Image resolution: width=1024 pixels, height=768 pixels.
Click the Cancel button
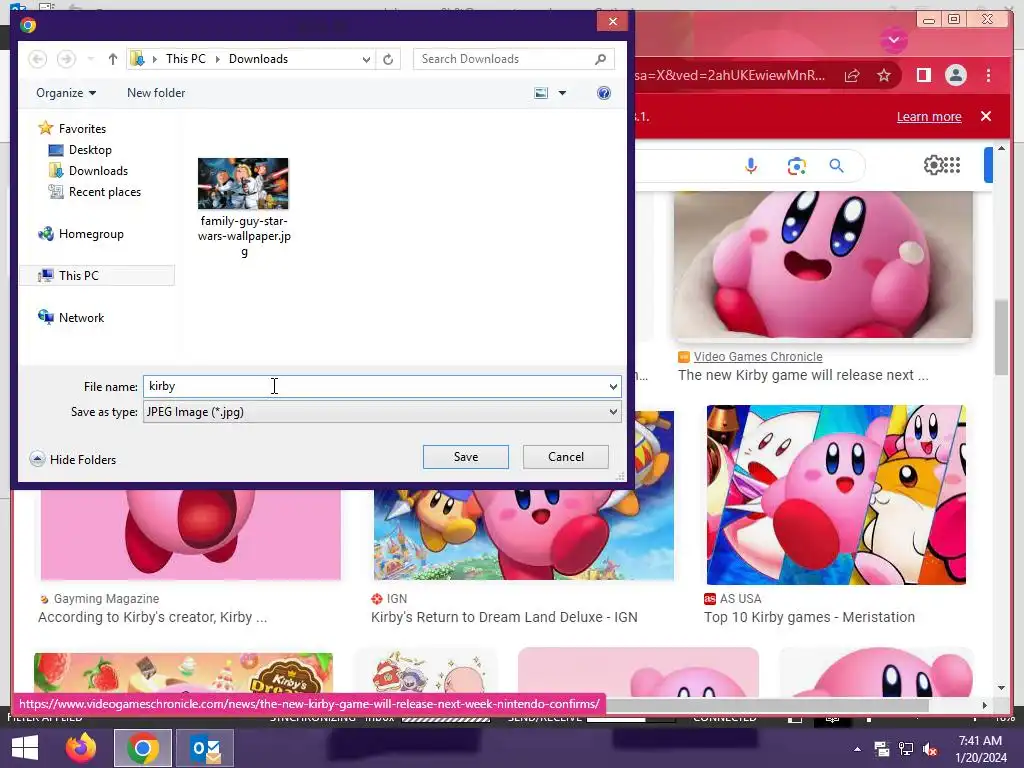566,457
